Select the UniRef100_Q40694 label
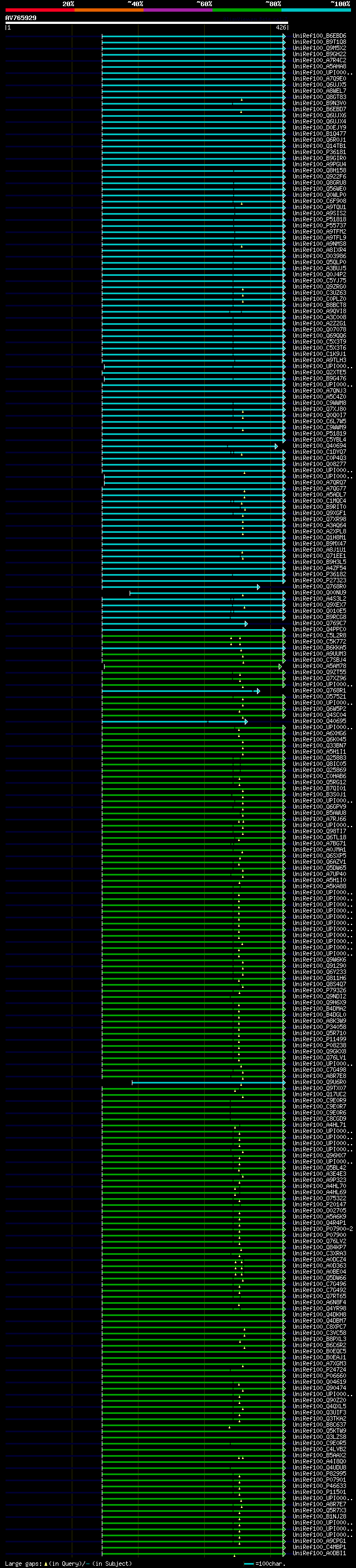 [x=319, y=446]
